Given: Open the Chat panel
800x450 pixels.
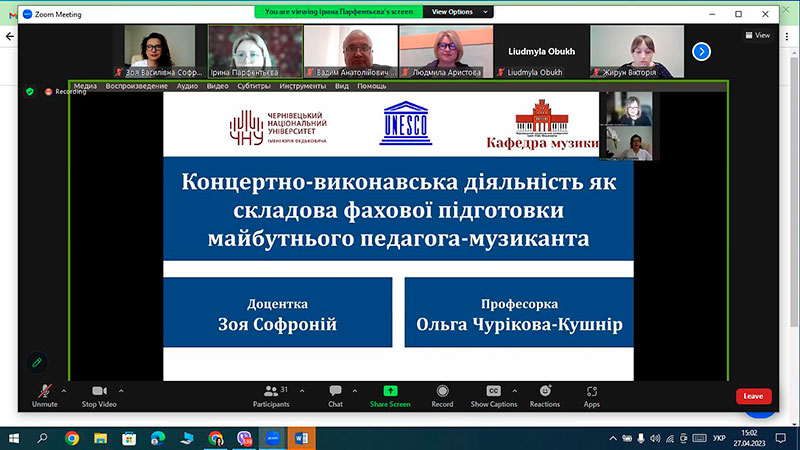Looking at the screenshot, I should [335, 396].
